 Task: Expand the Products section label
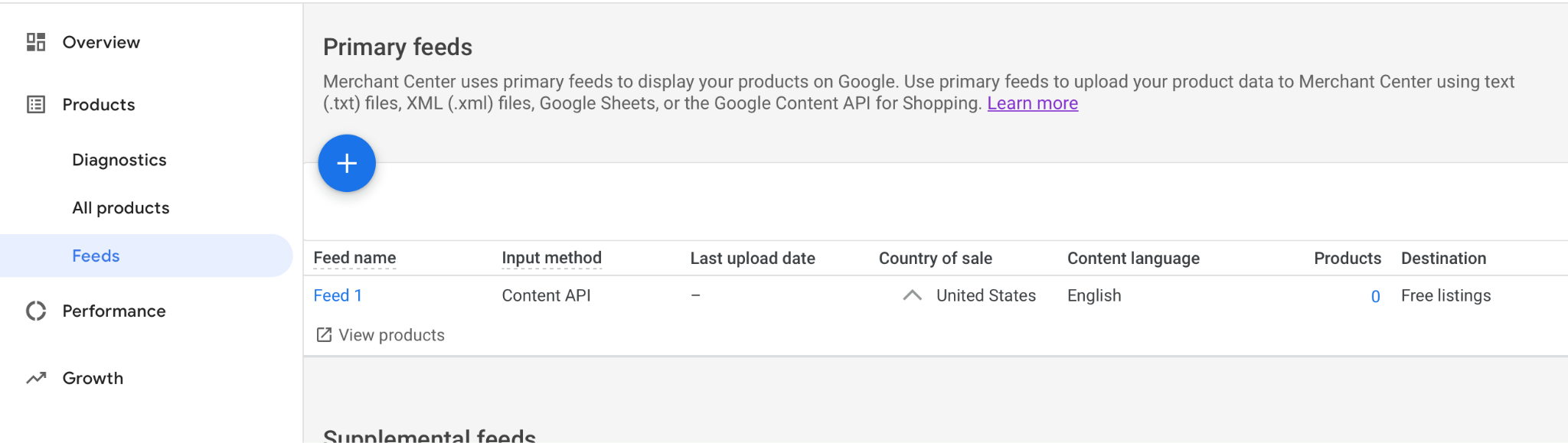(99, 105)
